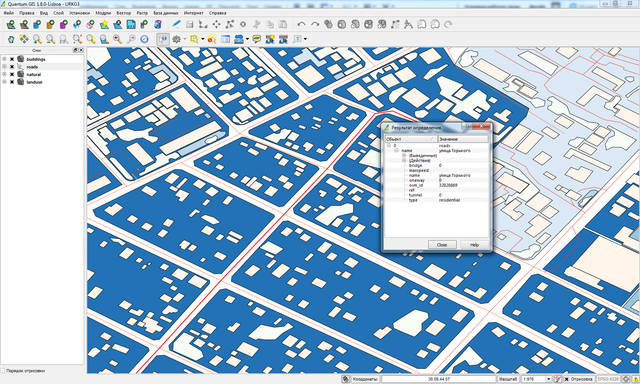Click the blue Refresh map icon

point(144,39)
